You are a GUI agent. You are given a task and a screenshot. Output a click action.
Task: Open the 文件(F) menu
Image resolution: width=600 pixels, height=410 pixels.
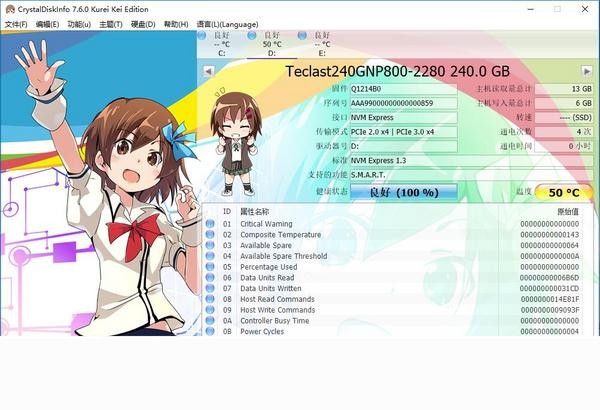16,25
